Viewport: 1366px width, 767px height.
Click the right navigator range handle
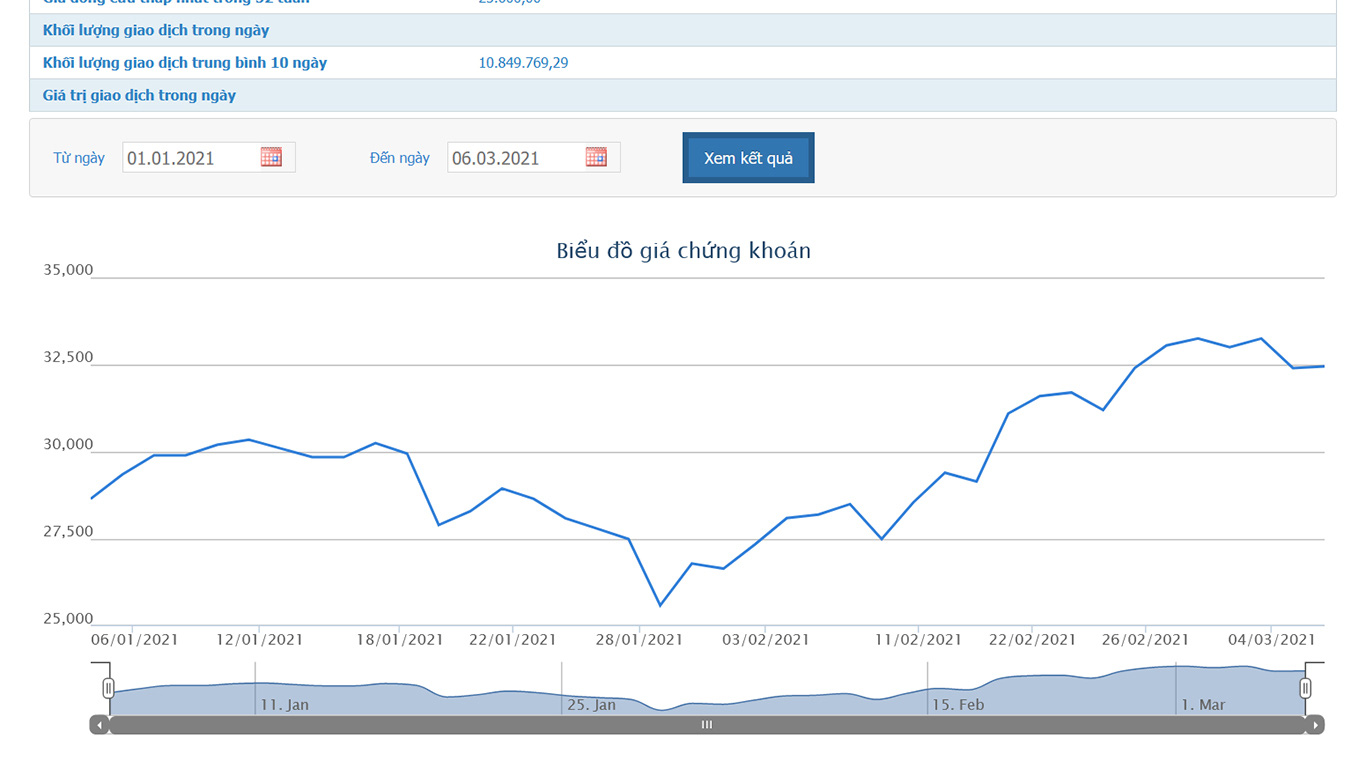(x=1305, y=688)
